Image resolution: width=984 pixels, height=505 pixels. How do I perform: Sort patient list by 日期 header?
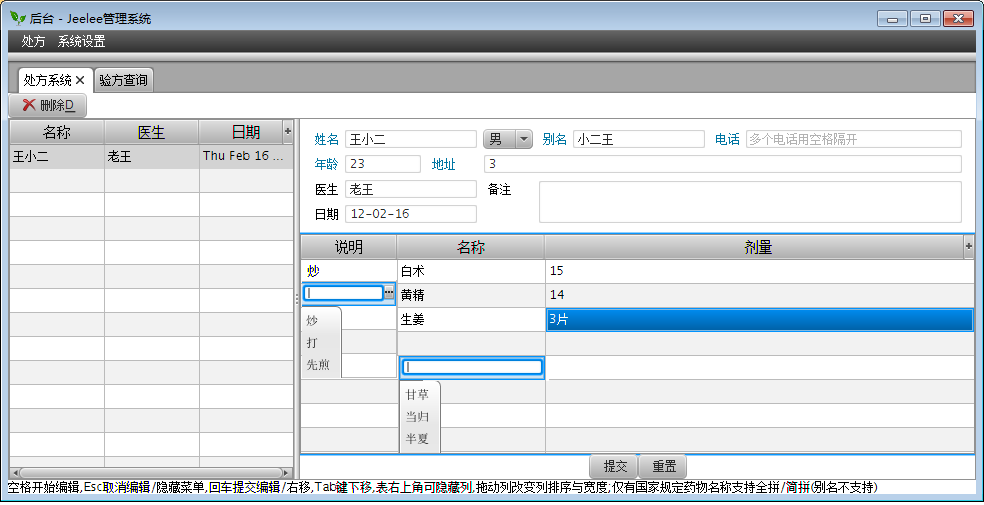pyautogui.click(x=241, y=132)
